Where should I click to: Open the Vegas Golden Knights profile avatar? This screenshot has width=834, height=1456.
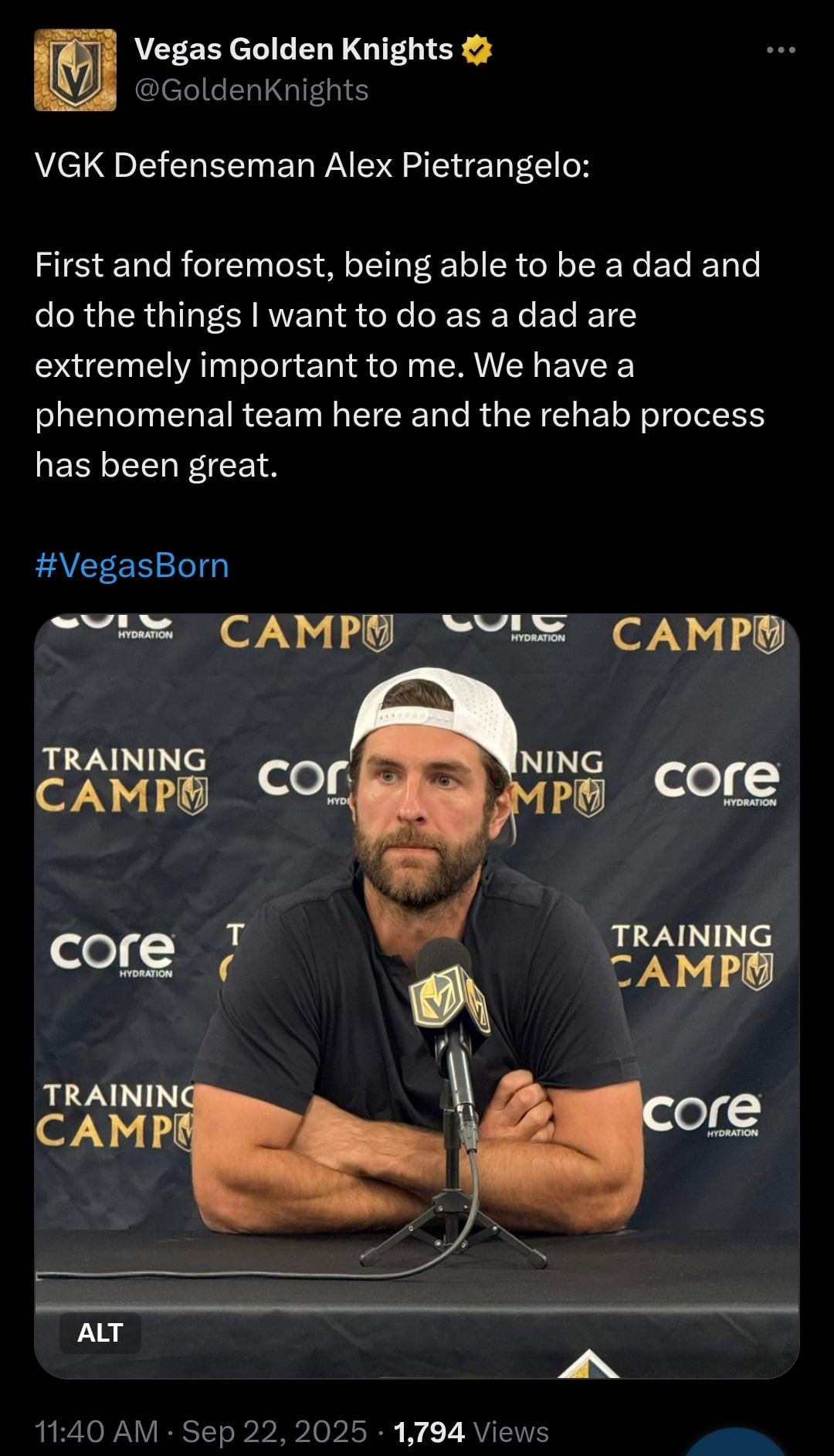[75, 70]
